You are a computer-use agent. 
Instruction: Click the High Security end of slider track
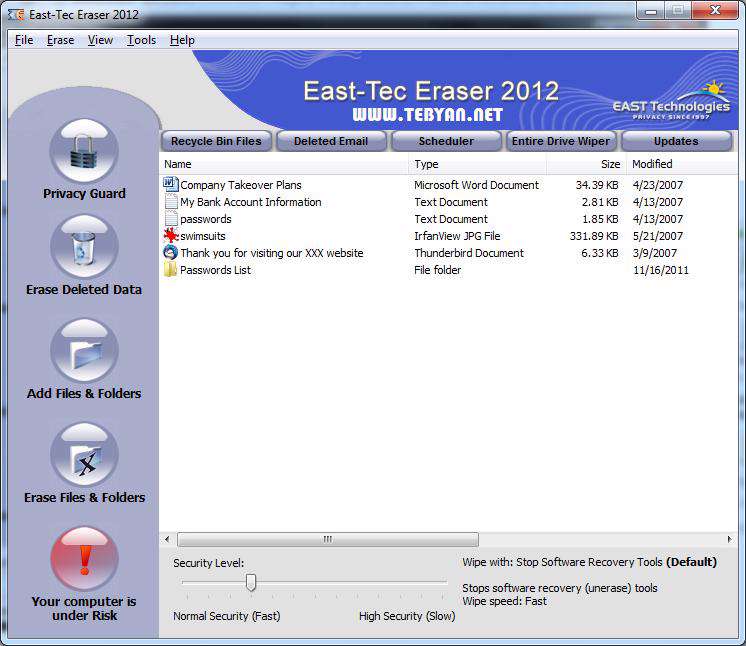click(443, 582)
